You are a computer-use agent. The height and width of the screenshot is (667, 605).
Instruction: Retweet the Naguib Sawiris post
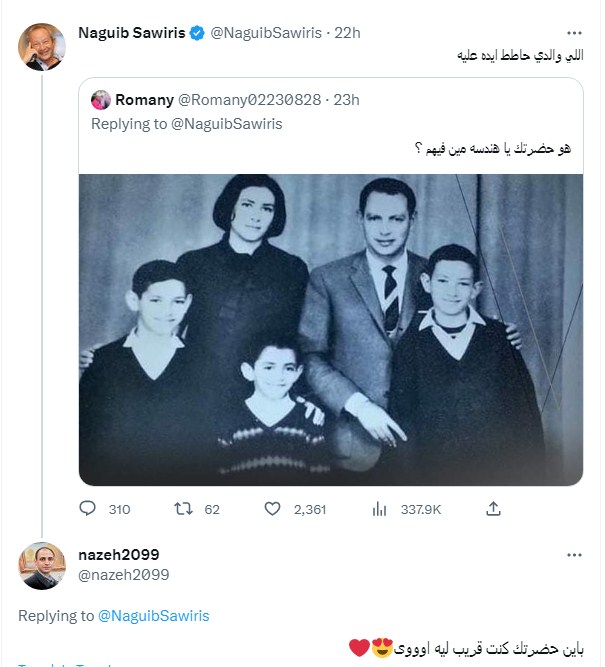point(183,509)
